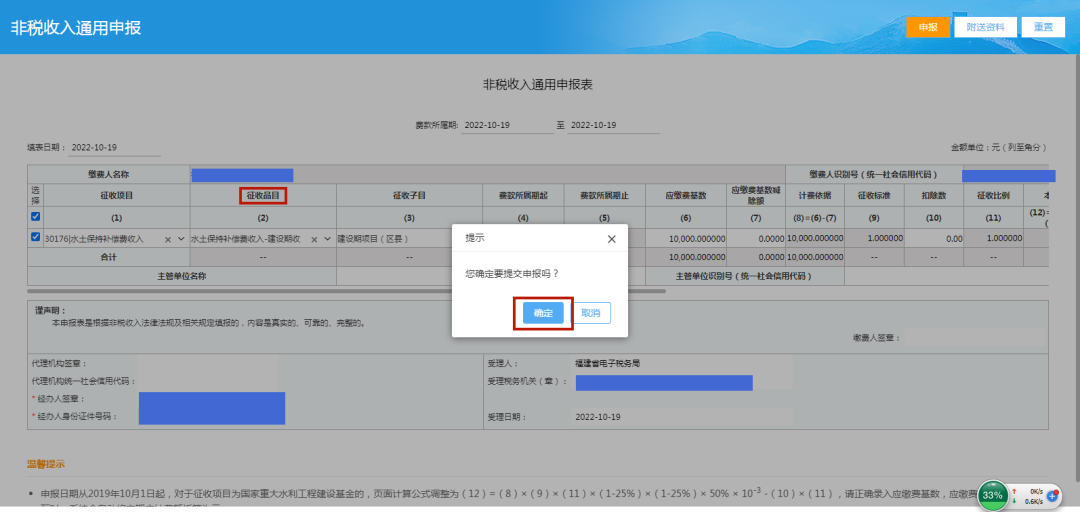Click the 费款所属期 end date field
The width and height of the screenshot is (1080, 512).
tap(613, 125)
